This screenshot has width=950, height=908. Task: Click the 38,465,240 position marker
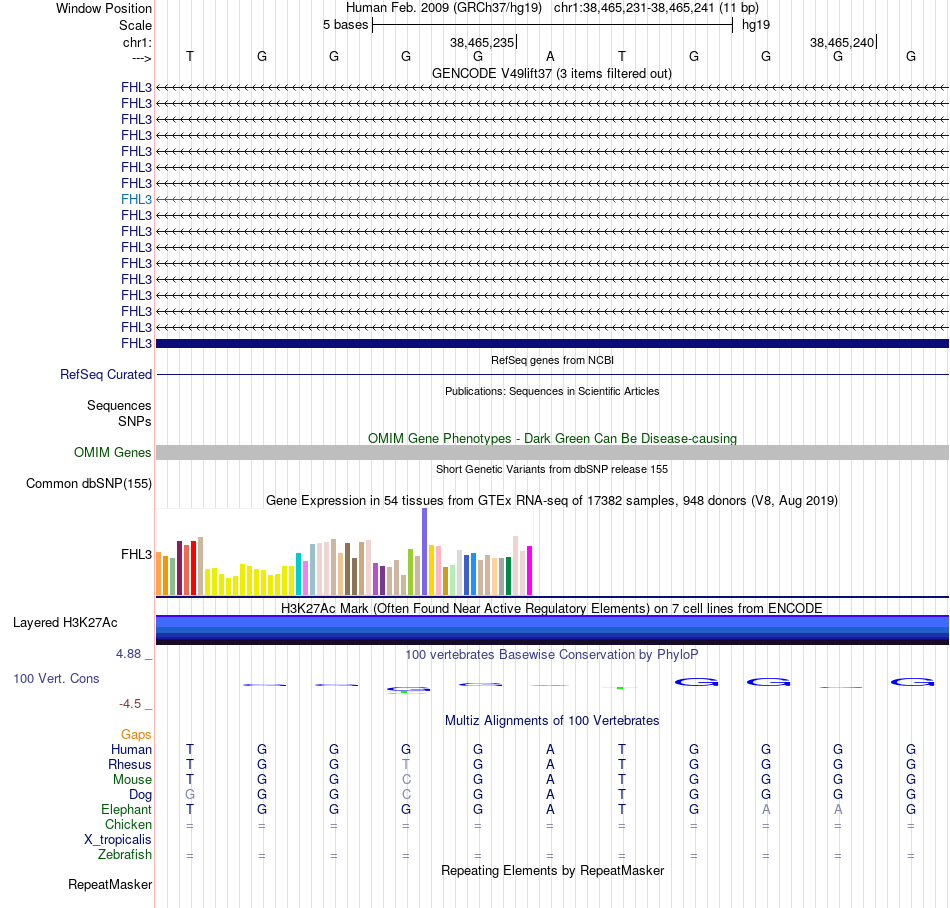[842, 42]
